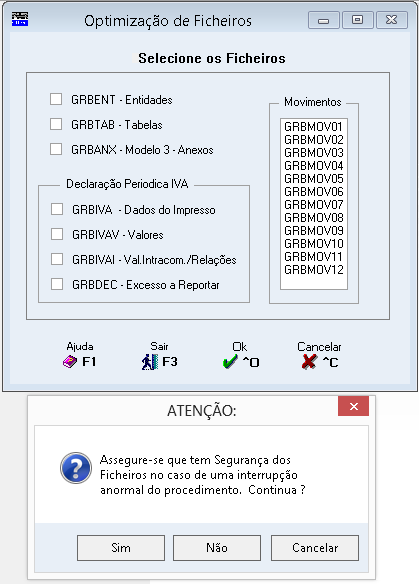
Task: Choose GRBMOV12 from the Movimentos list
Action: pos(314,270)
